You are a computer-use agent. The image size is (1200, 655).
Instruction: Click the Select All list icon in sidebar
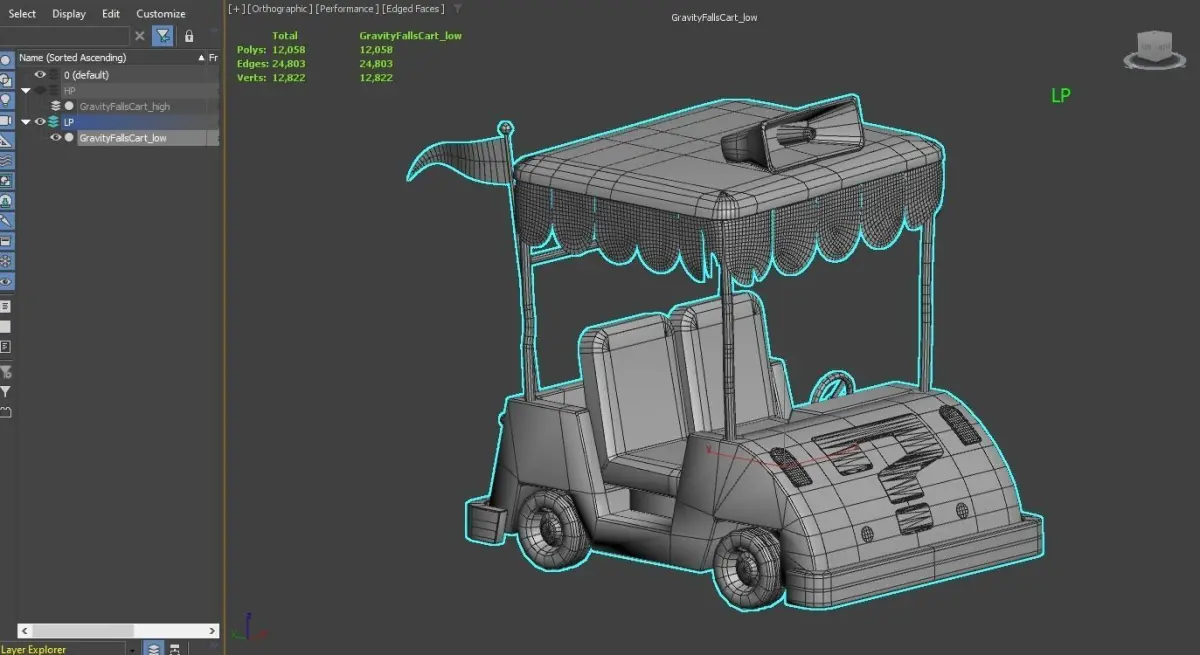(6, 306)
